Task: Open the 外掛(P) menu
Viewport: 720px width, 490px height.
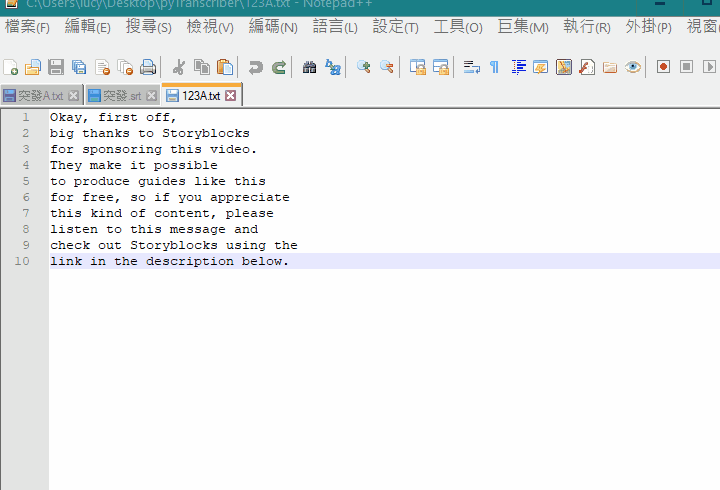Action: [x=648, y=27]
